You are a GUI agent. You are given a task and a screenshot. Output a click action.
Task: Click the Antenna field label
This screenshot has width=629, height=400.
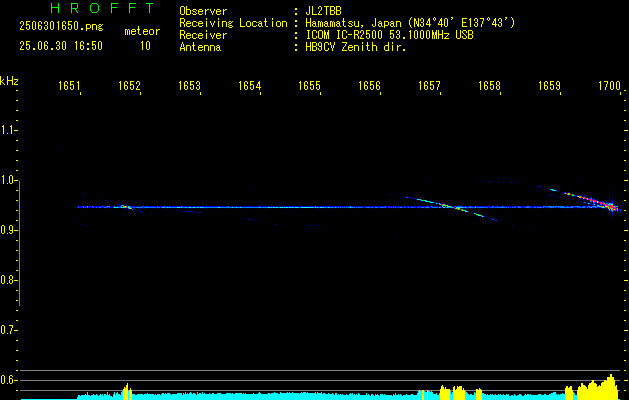200,47
